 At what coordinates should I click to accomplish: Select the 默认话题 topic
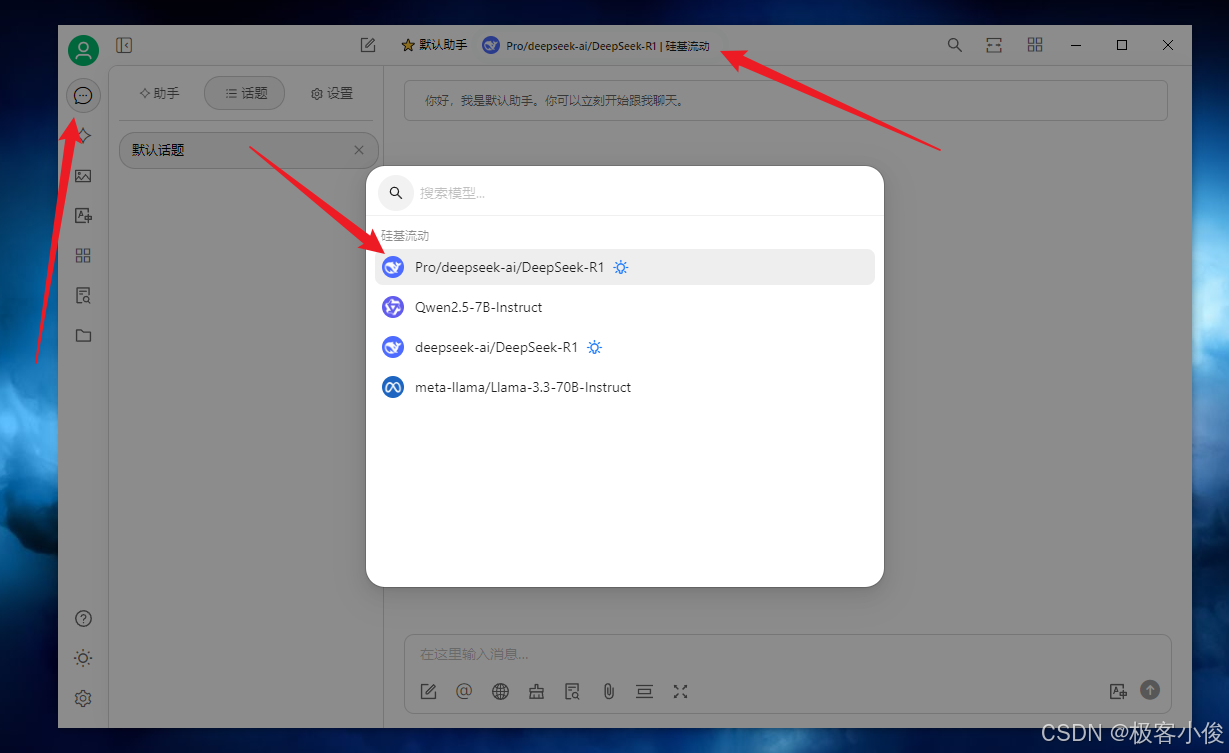248,150
